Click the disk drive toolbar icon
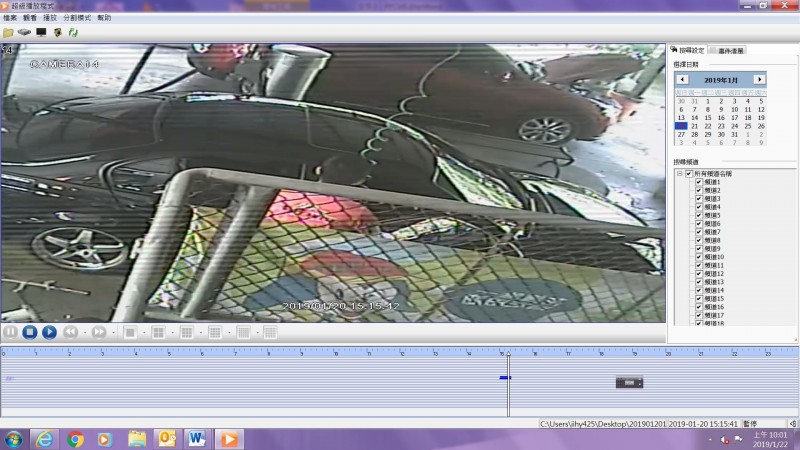Screen dimensions: 800x450 24,32
